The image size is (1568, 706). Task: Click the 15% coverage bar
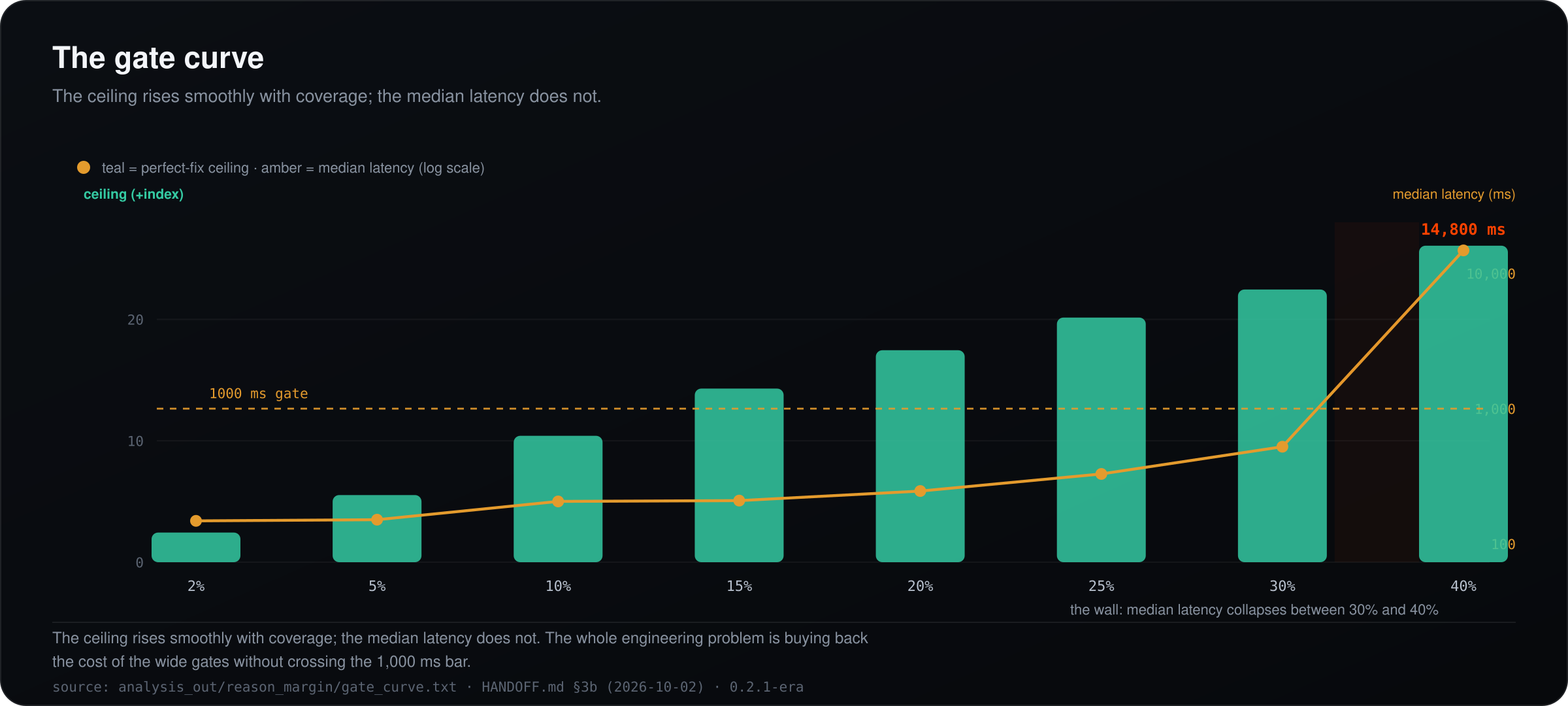(739, 475)
